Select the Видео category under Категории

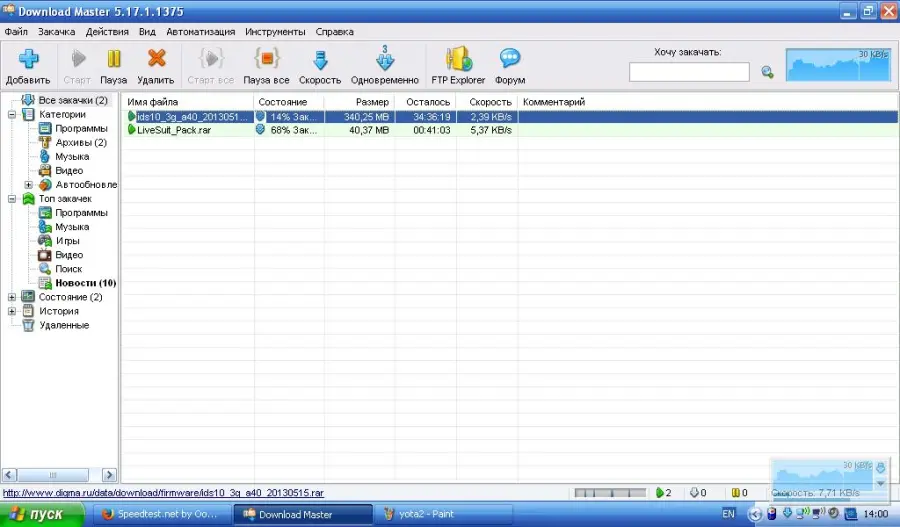[x=69, y=170]
